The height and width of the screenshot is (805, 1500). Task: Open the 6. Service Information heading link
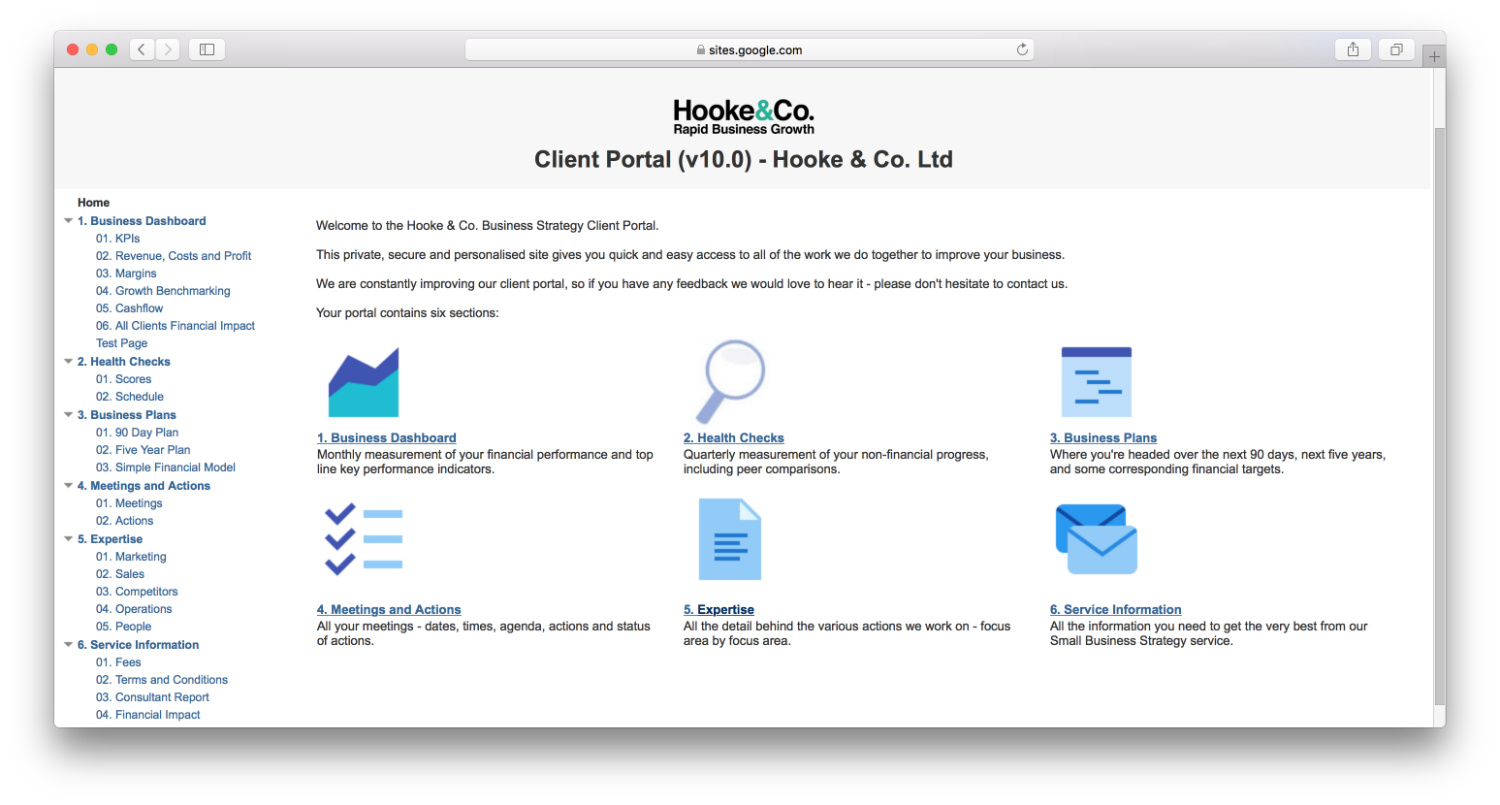tap(1116, 610)
